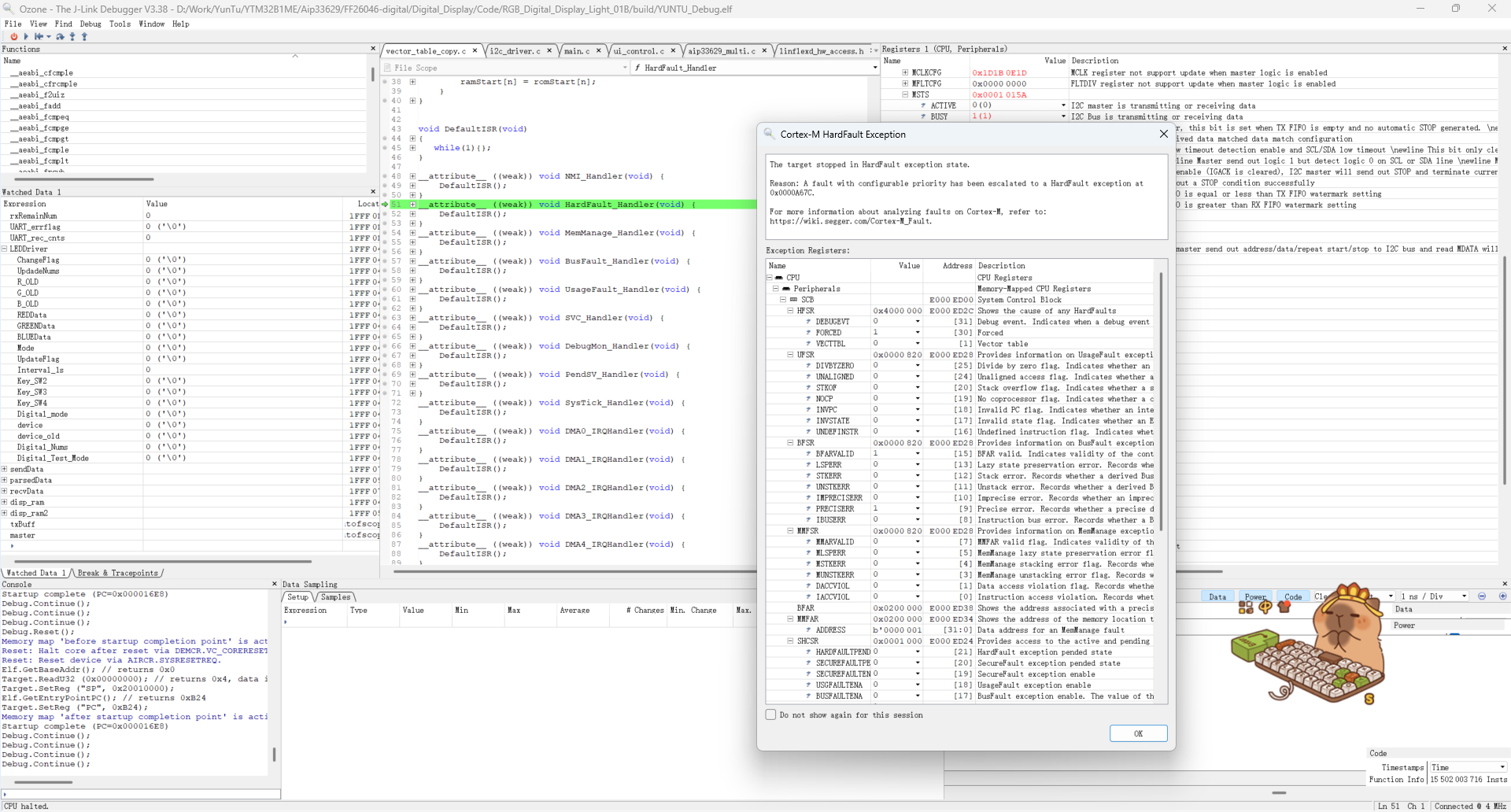Click OK in HardFault Exception dialog
The image size is (1511, 812).
1138,733
